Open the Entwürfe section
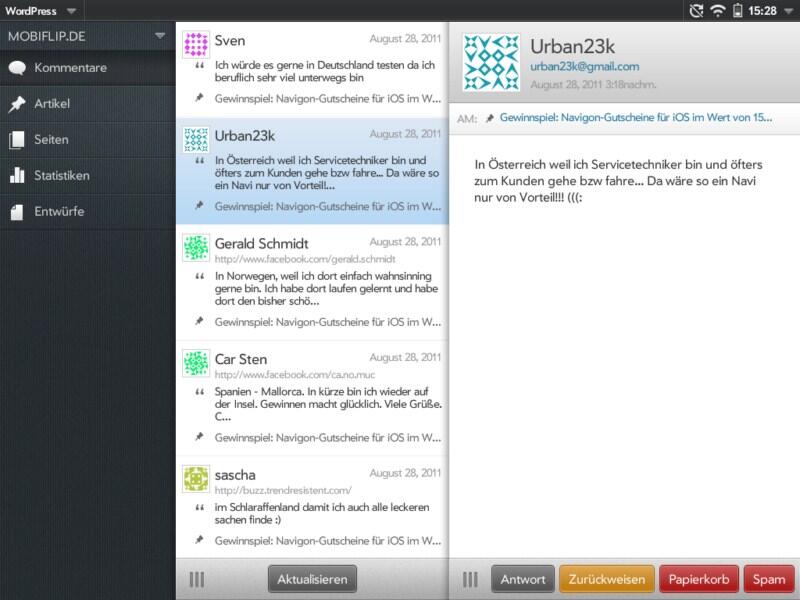This screenshot has height=600, width=800. (x=87, y=211)
